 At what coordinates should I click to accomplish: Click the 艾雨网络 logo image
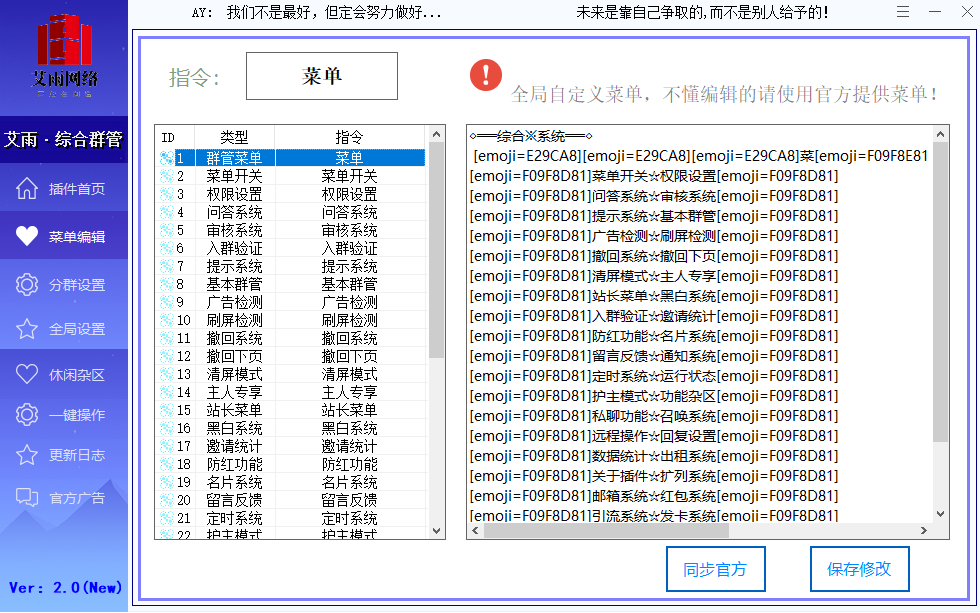click(66, 56)
